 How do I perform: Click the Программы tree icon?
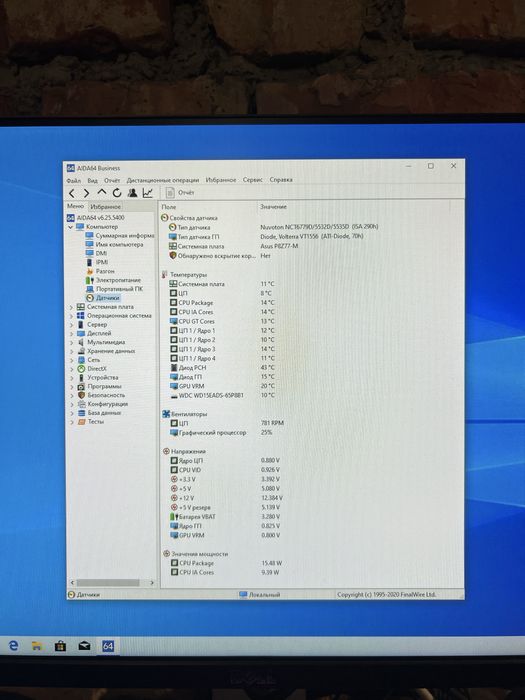click(x=81, y=387)
